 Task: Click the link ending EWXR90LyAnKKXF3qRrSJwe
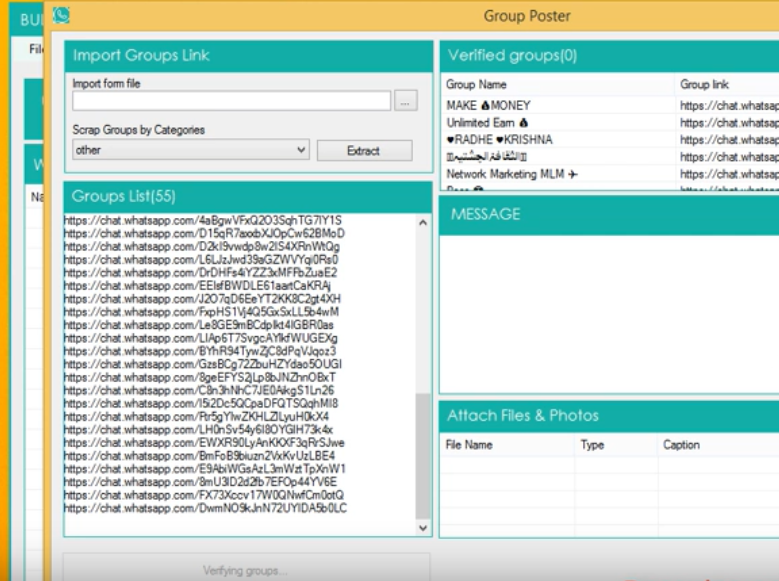point(204,442)
